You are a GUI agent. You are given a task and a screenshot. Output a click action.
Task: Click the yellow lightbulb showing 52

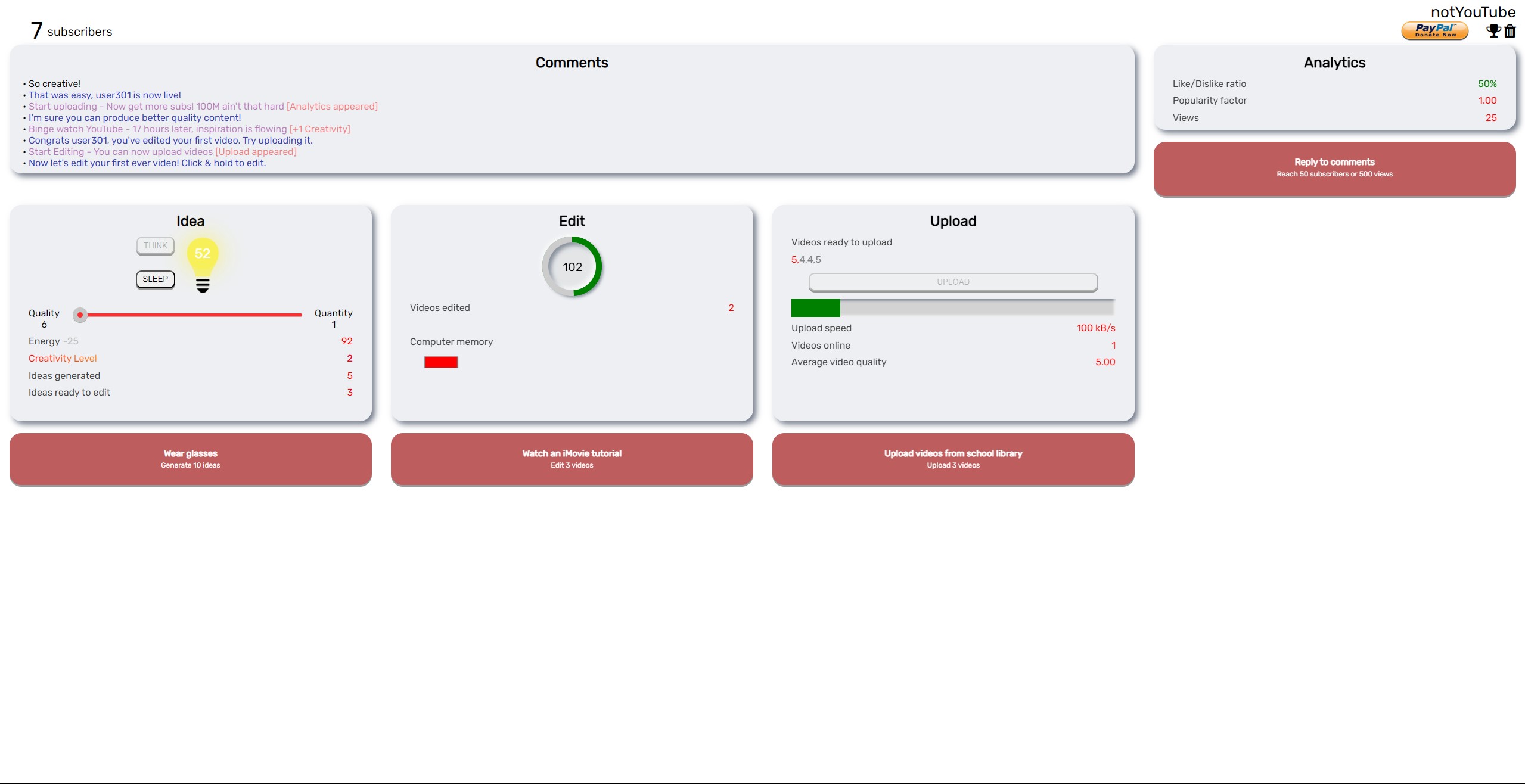click(x=203, y=265)
